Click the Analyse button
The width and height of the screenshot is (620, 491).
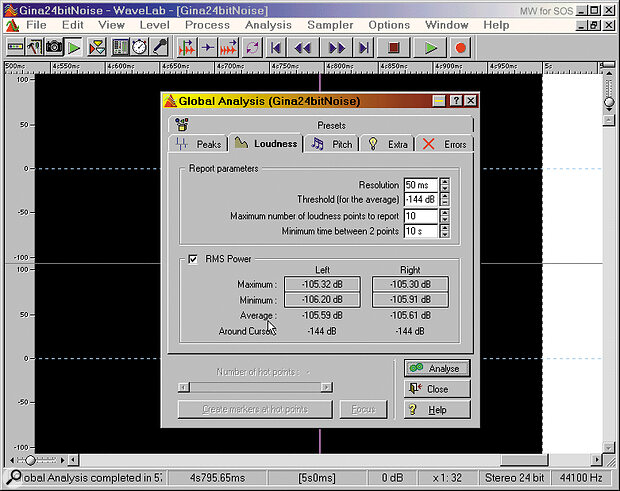point(437,368)
